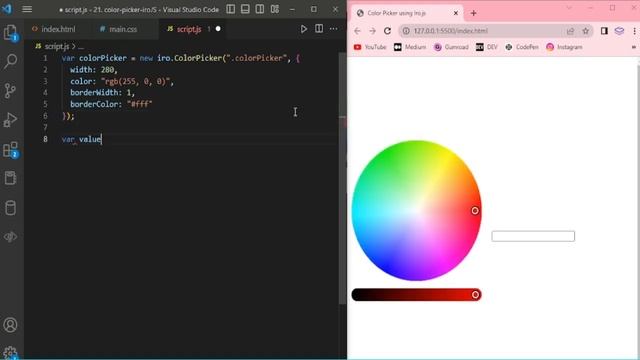
Task: Share this page from address bar
Action: [570, 31]
